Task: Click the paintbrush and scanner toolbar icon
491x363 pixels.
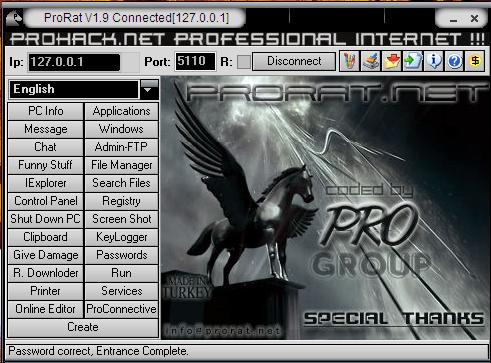Action: [370, 61]
